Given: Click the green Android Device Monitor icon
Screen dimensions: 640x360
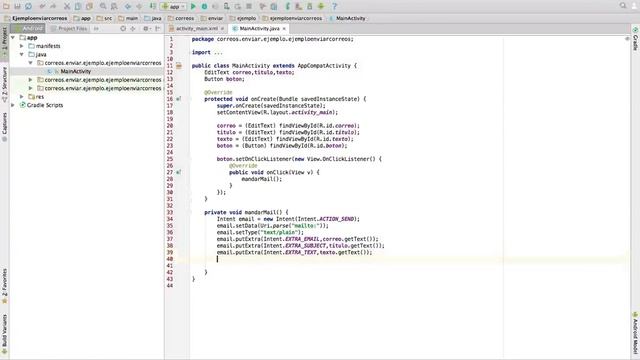Looking at the screenshot, I should point(321,6).
